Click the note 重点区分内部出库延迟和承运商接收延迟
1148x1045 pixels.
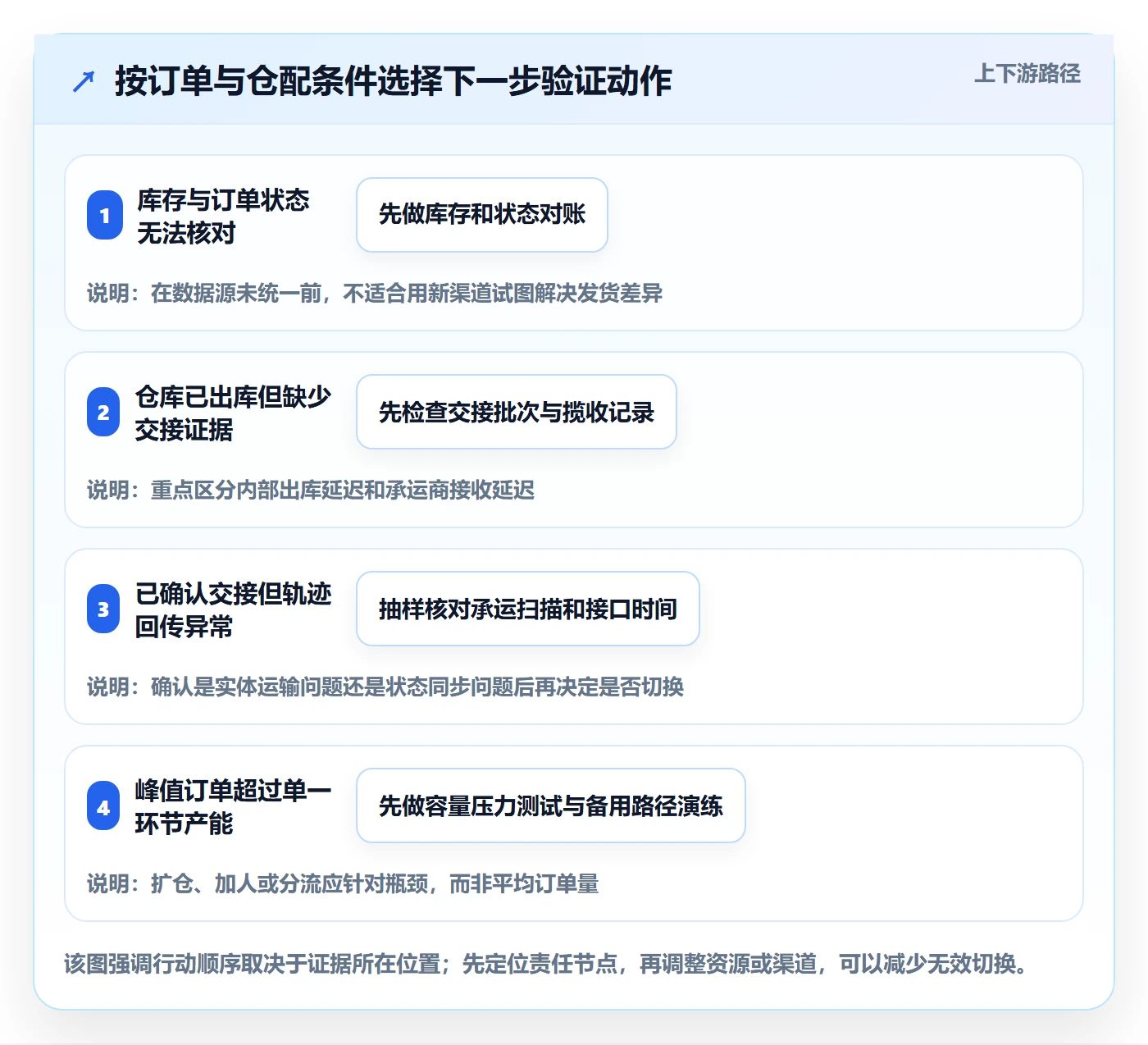point(311,490)
